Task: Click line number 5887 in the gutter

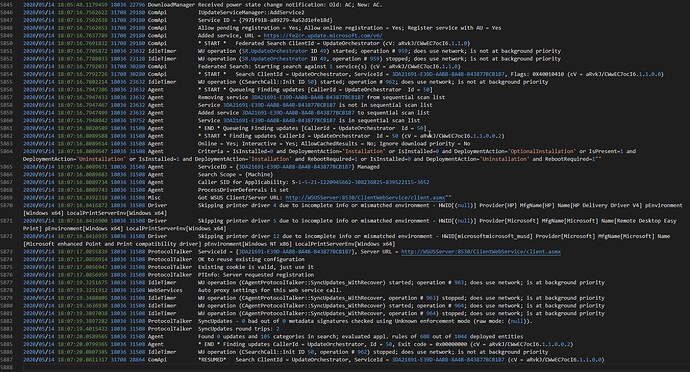Action: (x=7, y=360)
